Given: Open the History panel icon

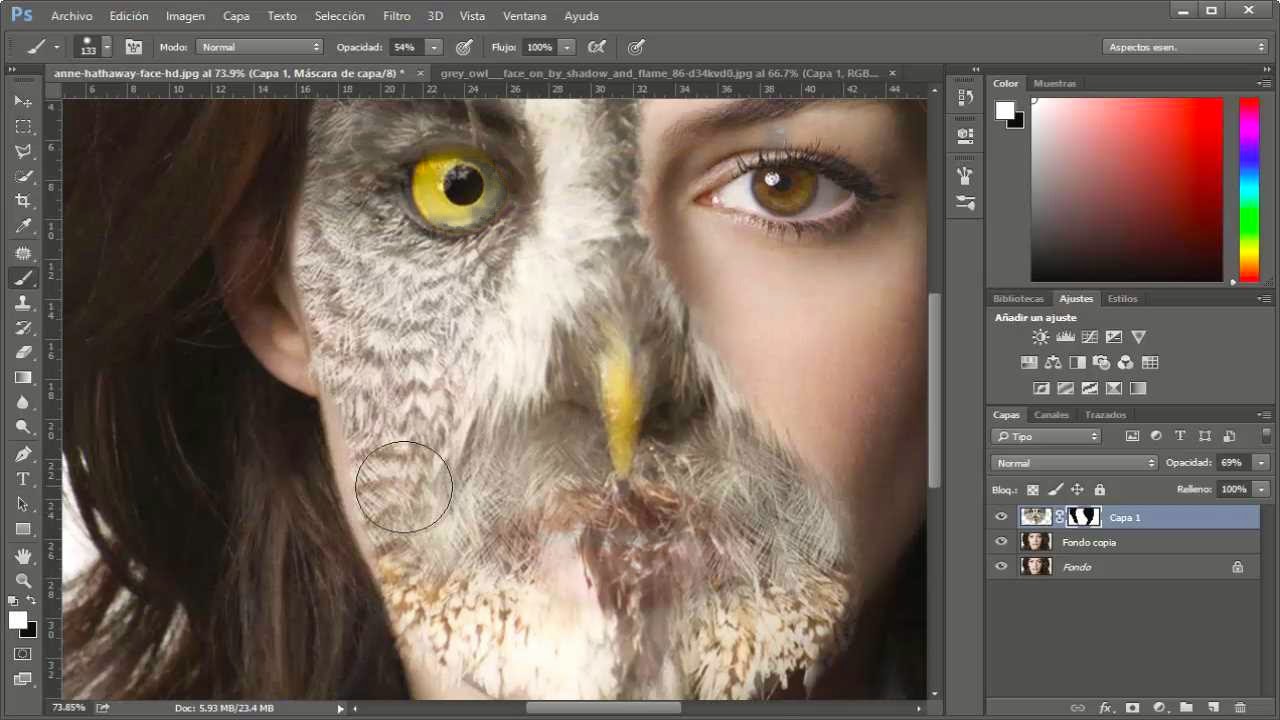Looking at the screenshot, I should tap(965, 98).
